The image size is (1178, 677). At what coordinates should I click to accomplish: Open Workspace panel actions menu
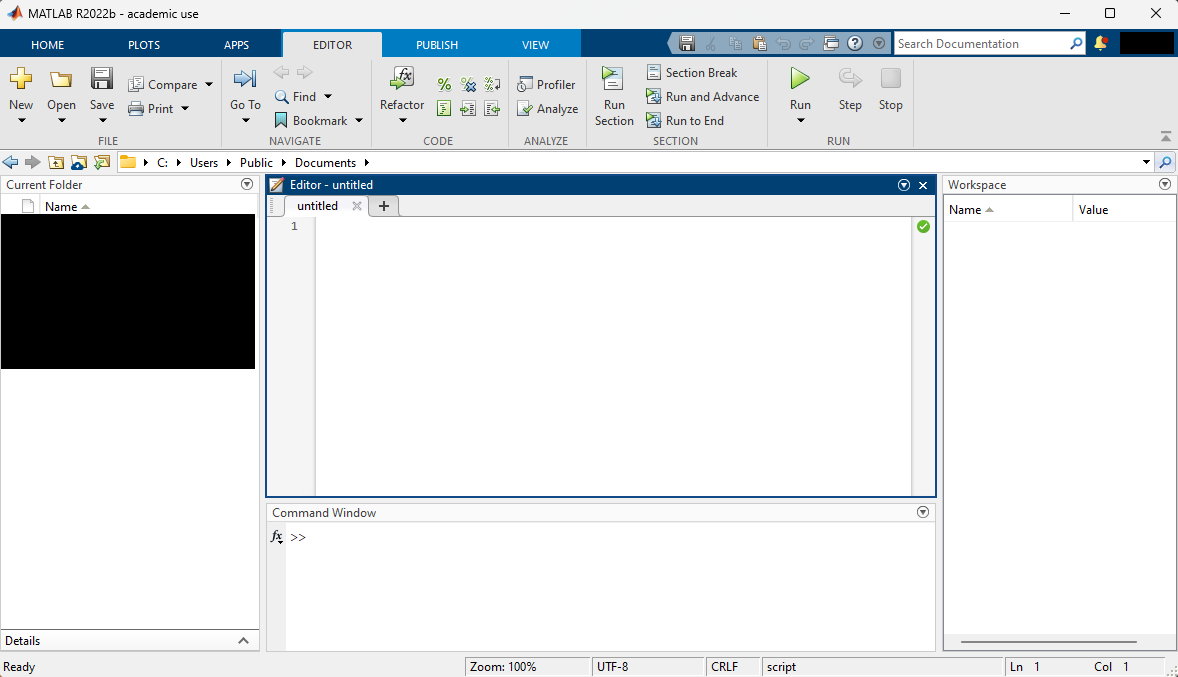(1164, 184)
